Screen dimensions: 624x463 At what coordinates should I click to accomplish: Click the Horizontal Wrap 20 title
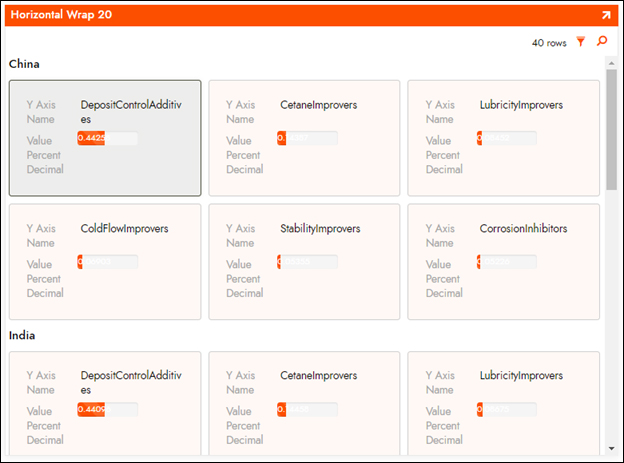point(61,15)
